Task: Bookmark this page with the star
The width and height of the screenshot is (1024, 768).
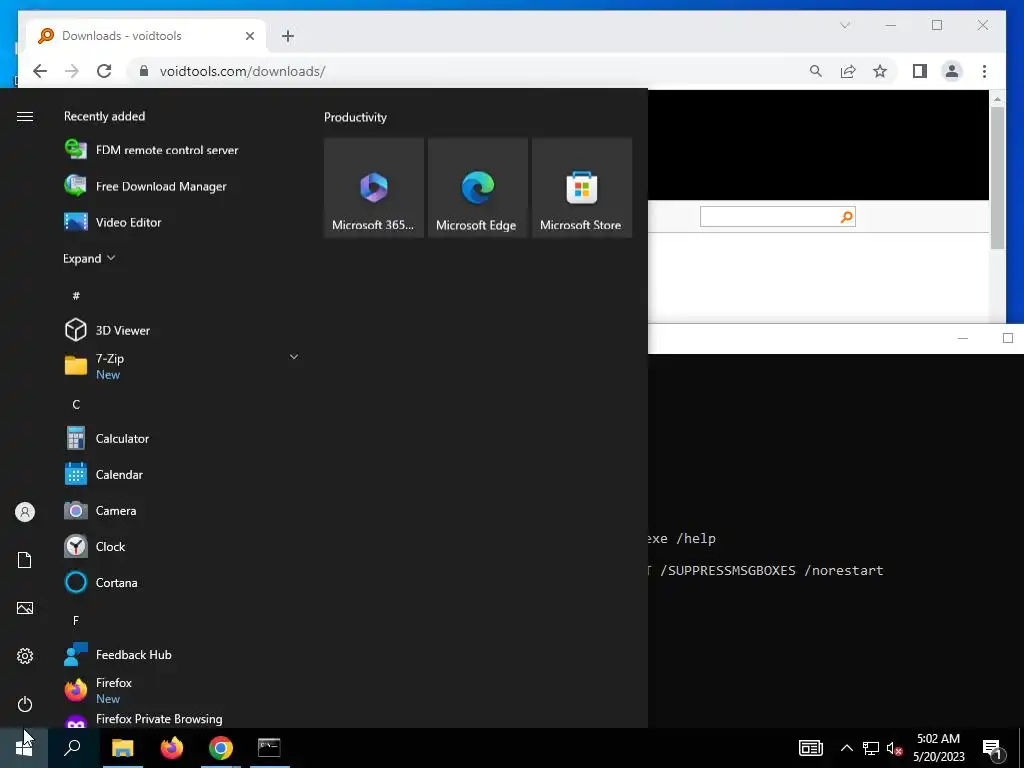Action: pyautogui.click(x=880, y=71)
